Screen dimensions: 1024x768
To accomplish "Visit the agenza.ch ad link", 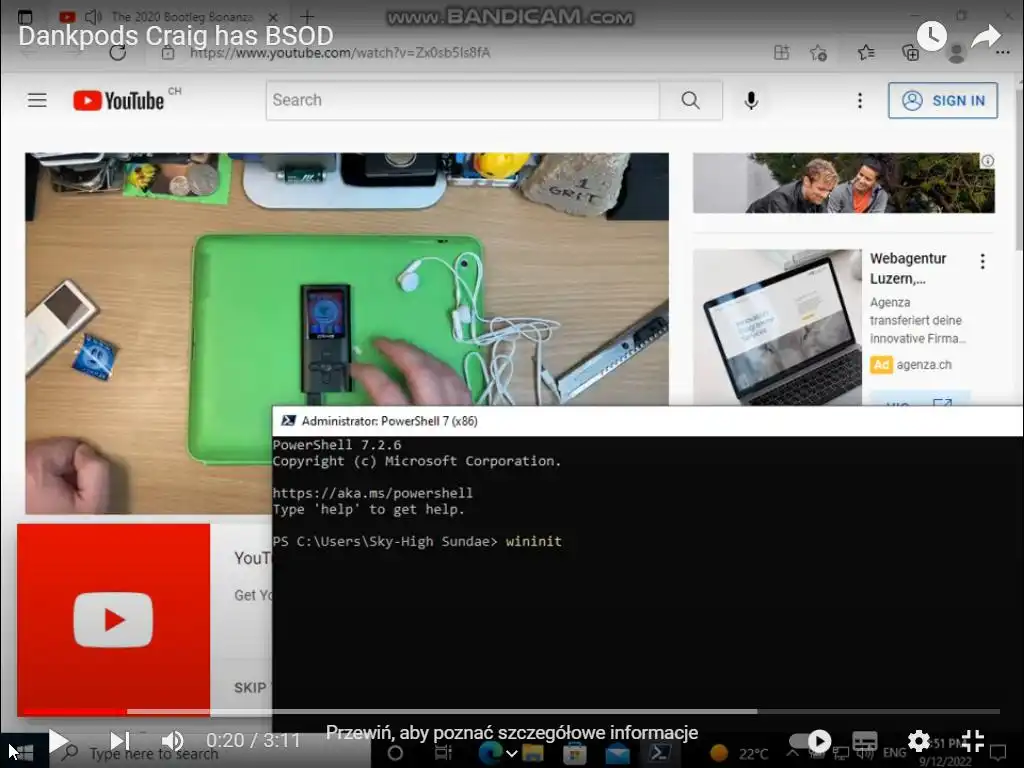I will [923, 364].
